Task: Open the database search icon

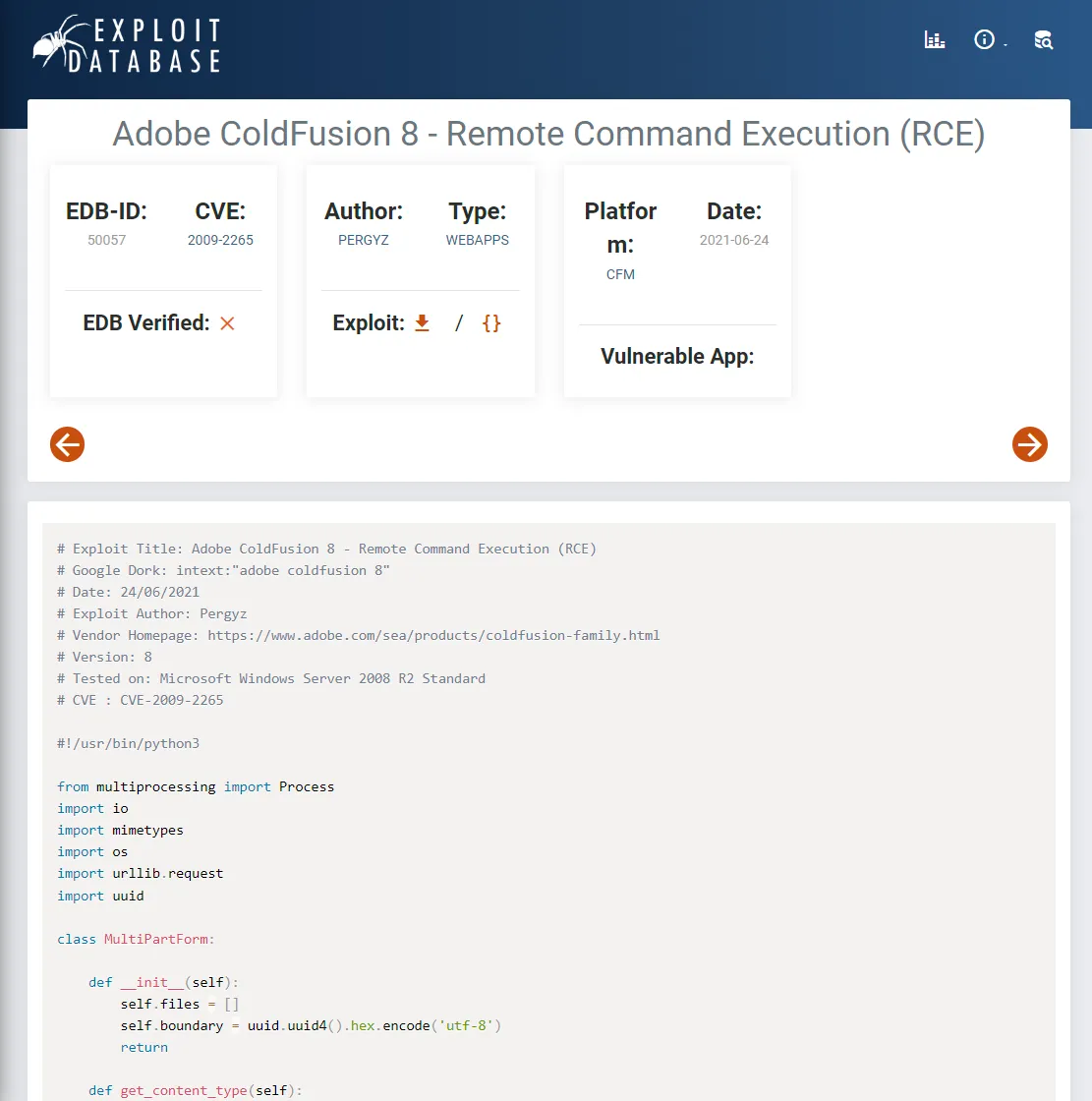Action: [1044, 40]
